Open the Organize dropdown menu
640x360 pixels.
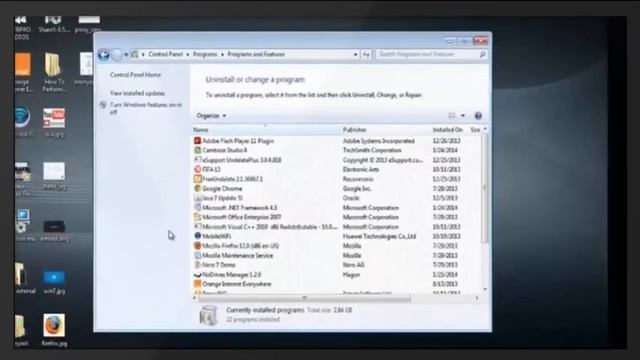coord(211,116)
